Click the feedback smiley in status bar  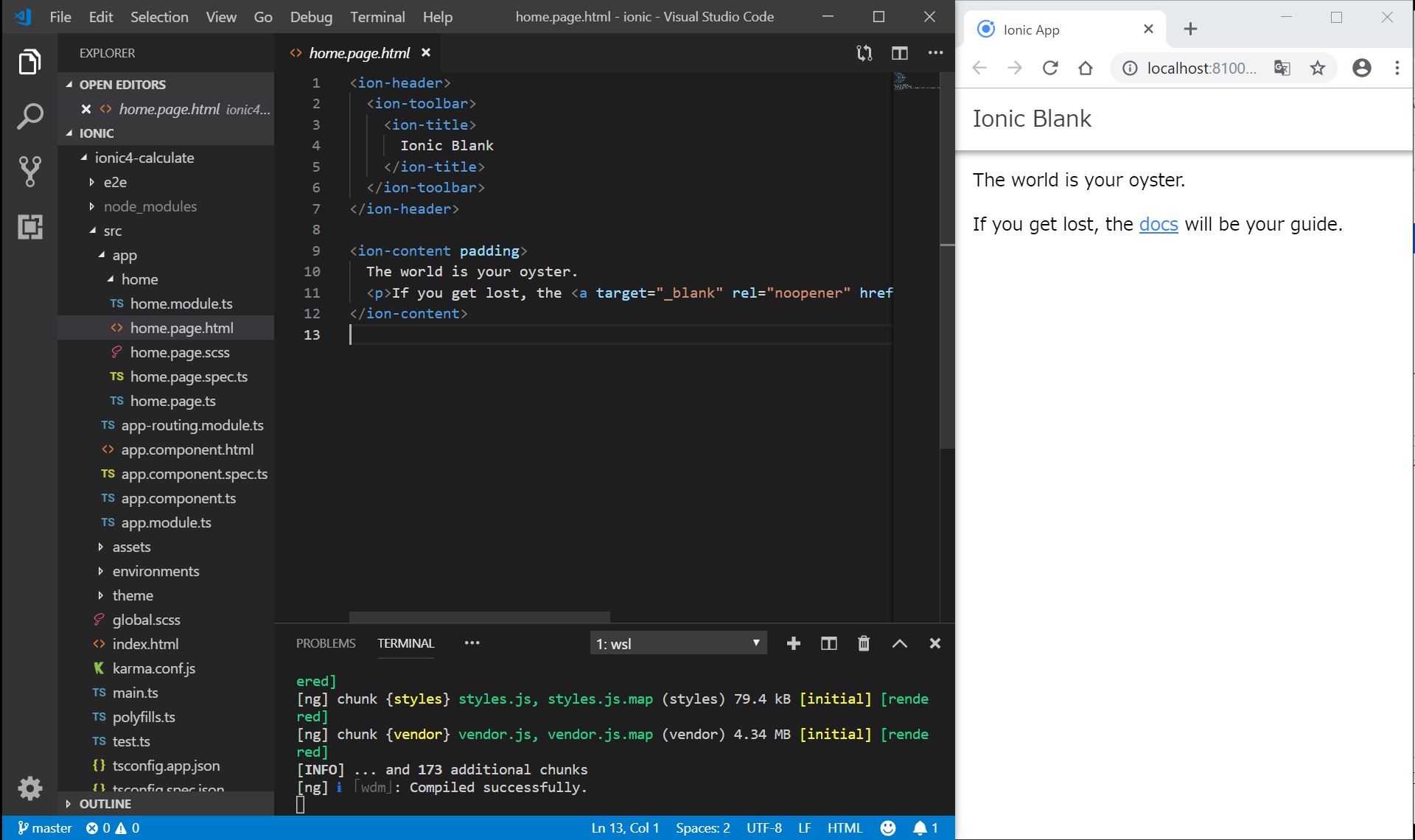(x=887, y=828)
